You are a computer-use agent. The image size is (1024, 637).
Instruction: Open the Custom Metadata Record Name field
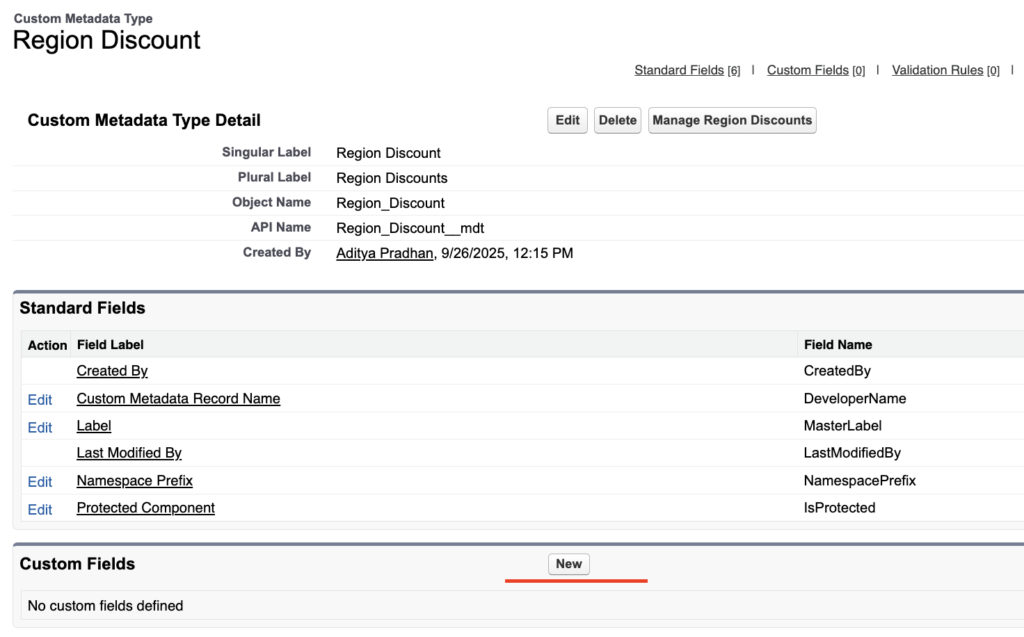click(178, 398)
